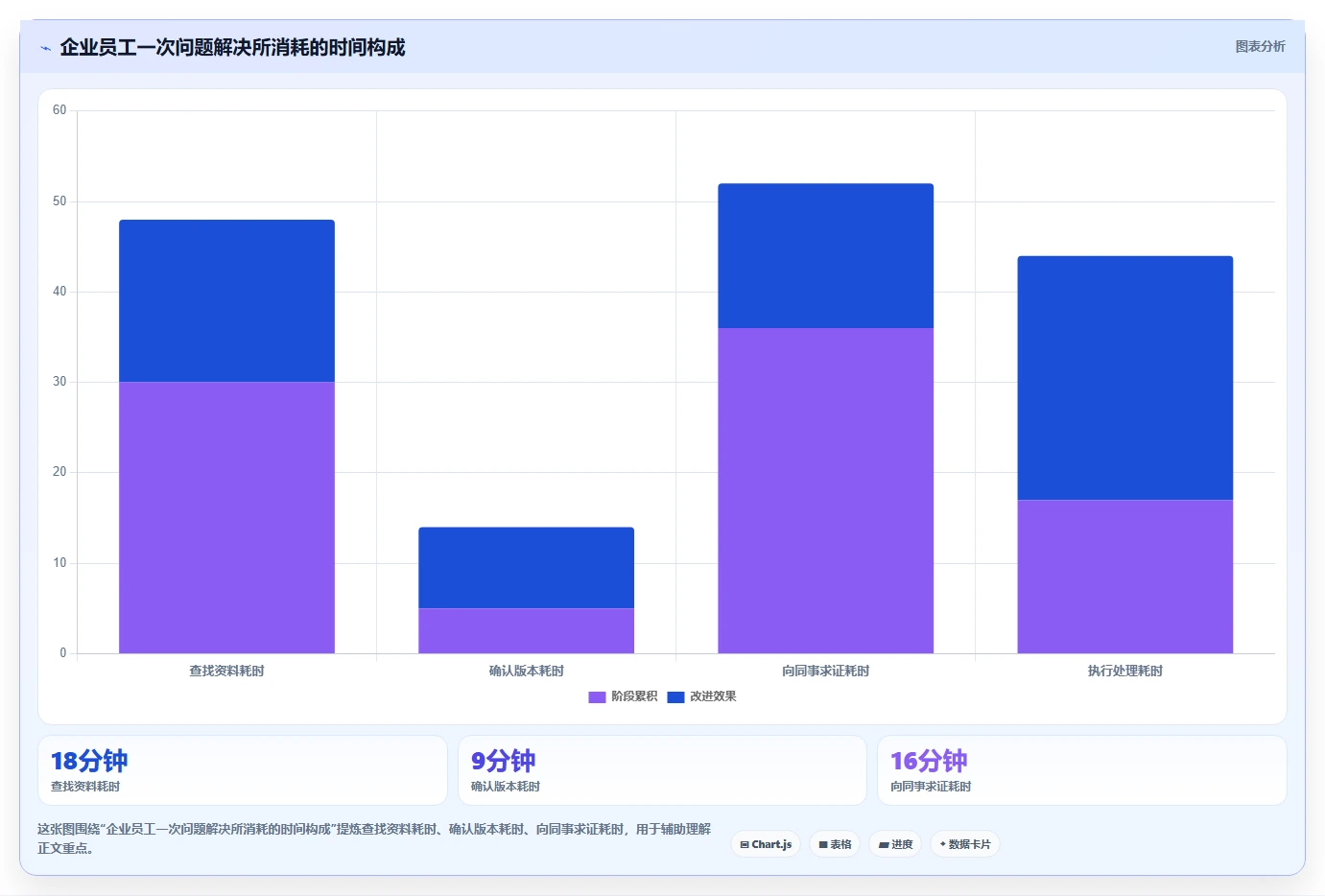This screenshot has width=1325, height=896.
Task: Click the 执行处理耗时 x-axis label
Action: (1124, 671)
